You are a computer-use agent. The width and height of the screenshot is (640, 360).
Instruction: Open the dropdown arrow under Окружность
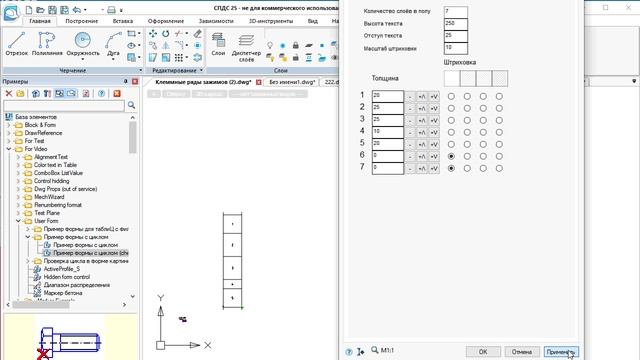[x=83, y=60]
